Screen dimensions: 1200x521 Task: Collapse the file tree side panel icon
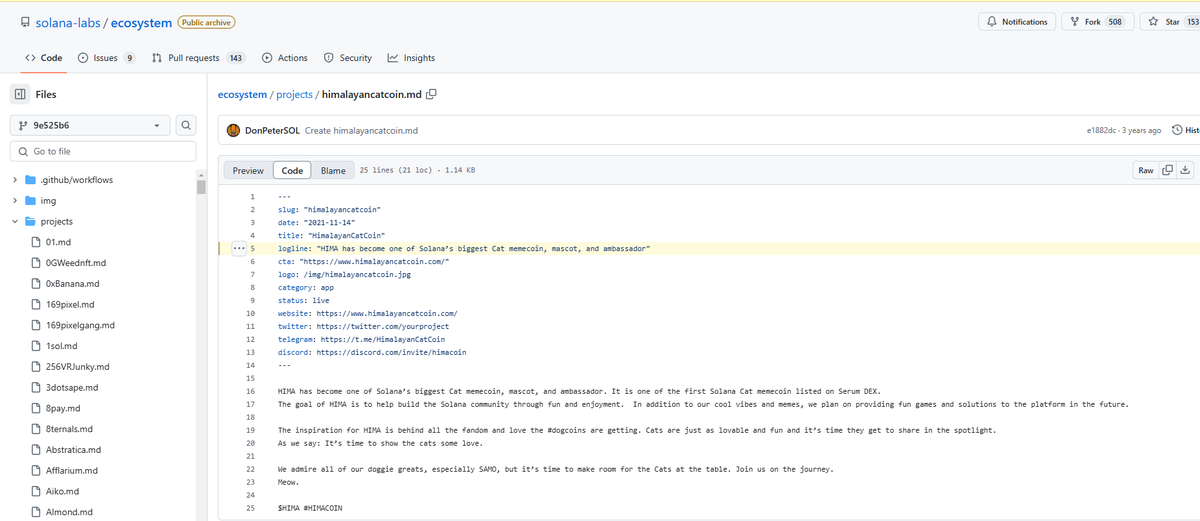point(20,94)
